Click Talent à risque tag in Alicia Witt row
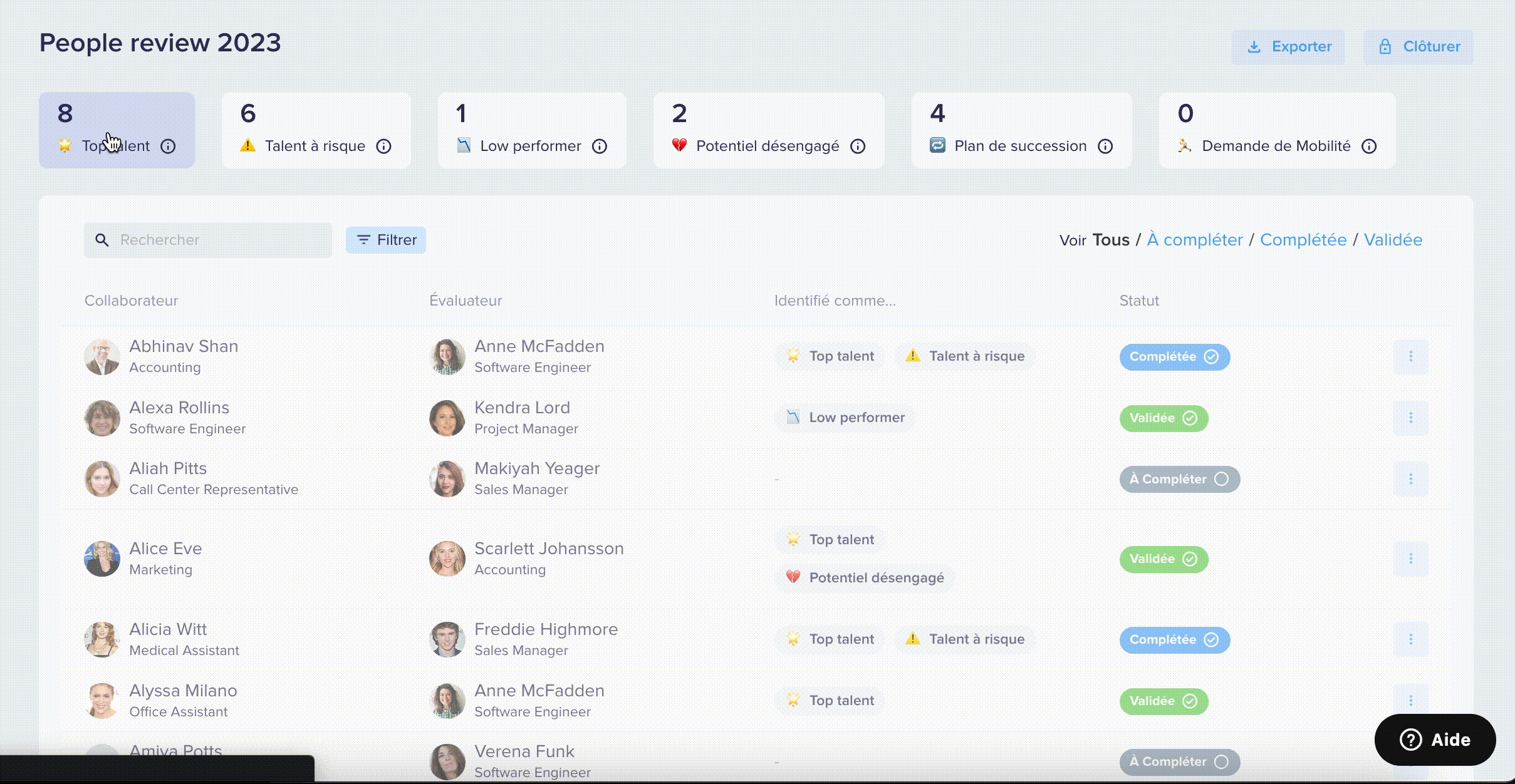The image size is (1515, 784). click(965, 639)
